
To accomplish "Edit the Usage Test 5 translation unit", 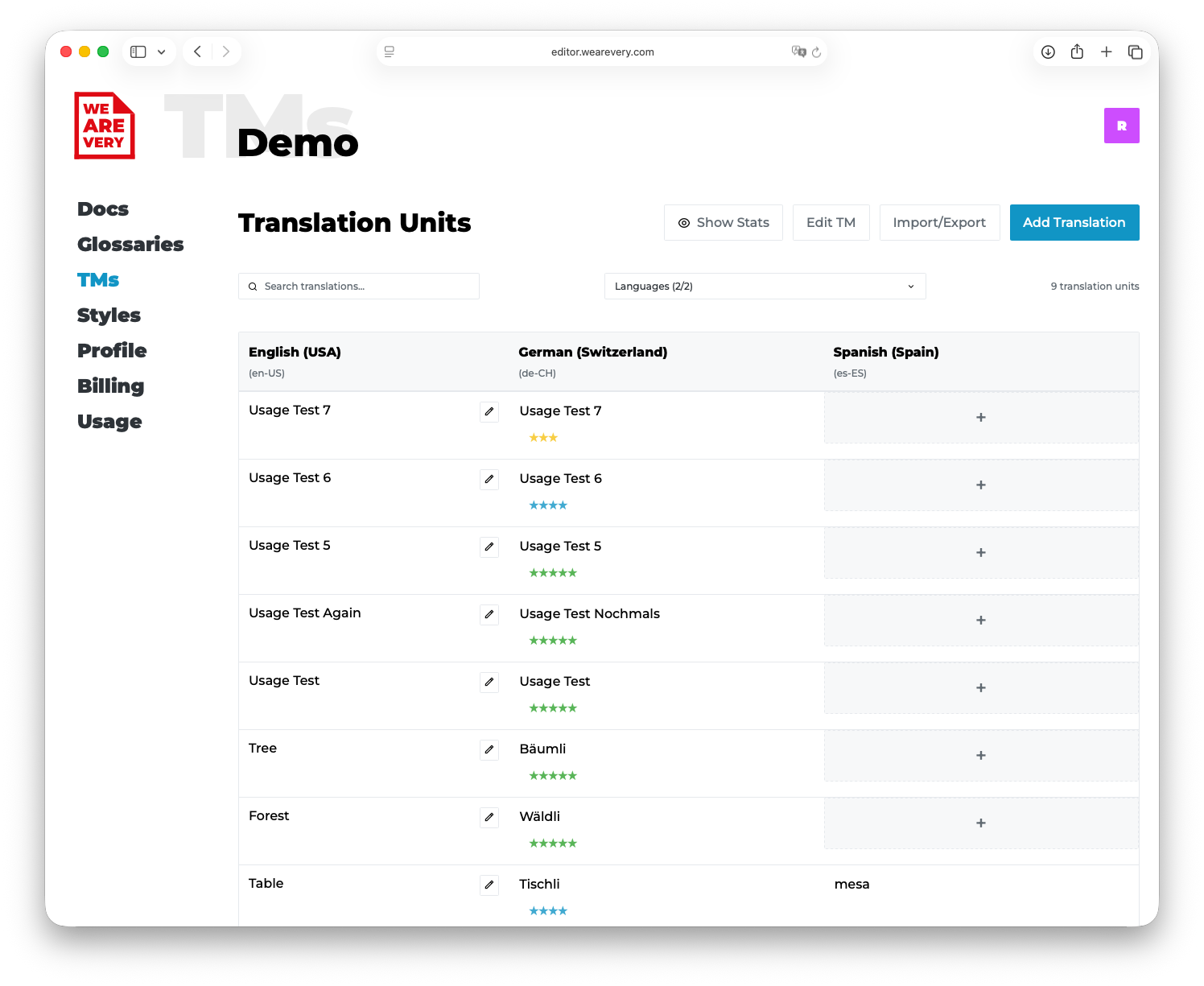I will click(489, 547).
